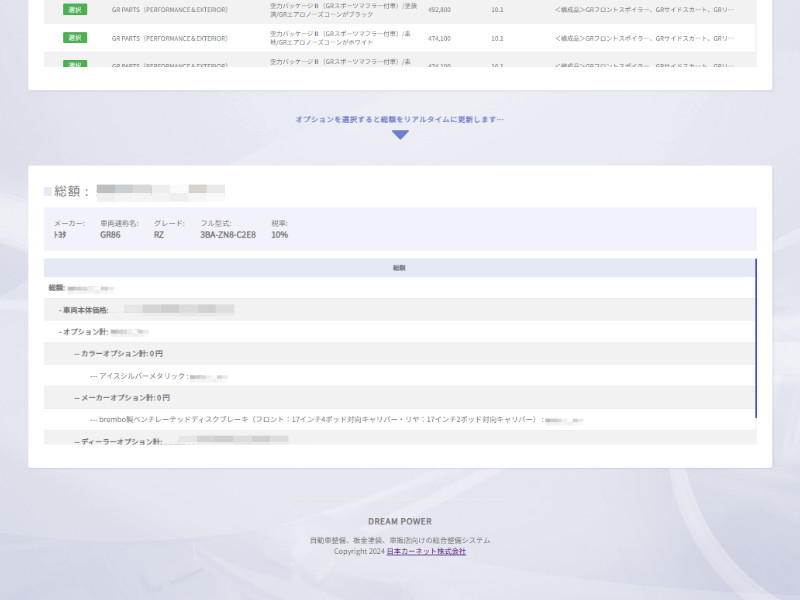Screen dimensions: 800x600
Task: Open the 日本カーネット株式会社 footer link
Action: (x=426, y=552)
